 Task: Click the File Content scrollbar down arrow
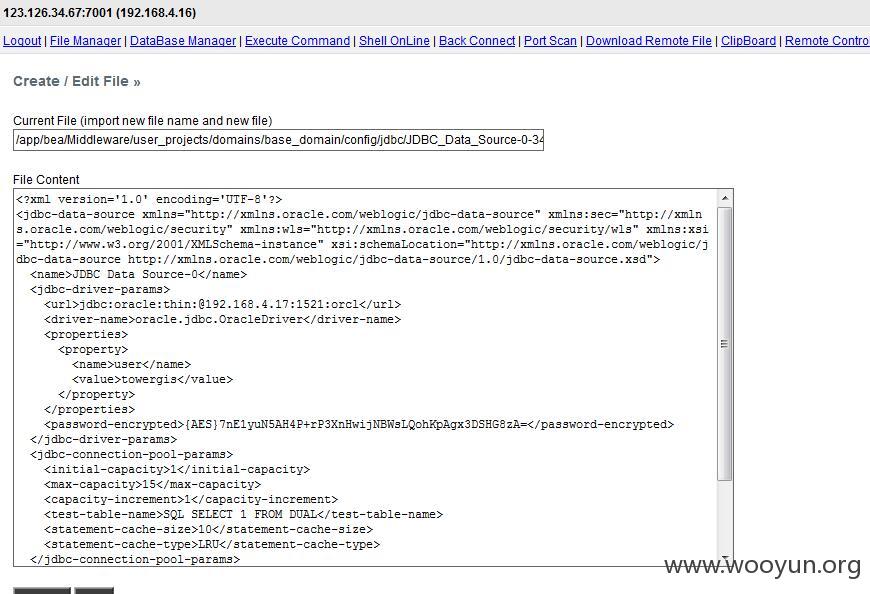click(725, 559)
